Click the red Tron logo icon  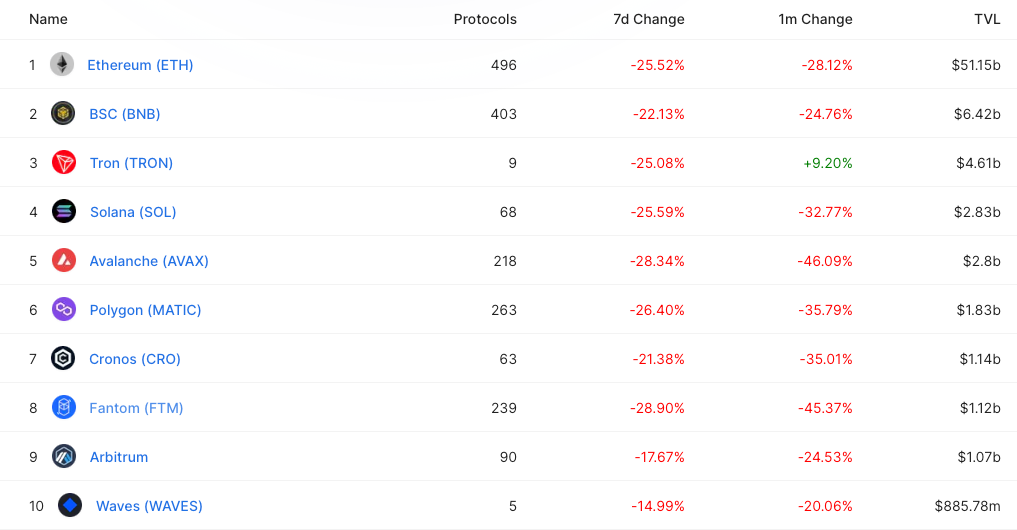point(64,162)
